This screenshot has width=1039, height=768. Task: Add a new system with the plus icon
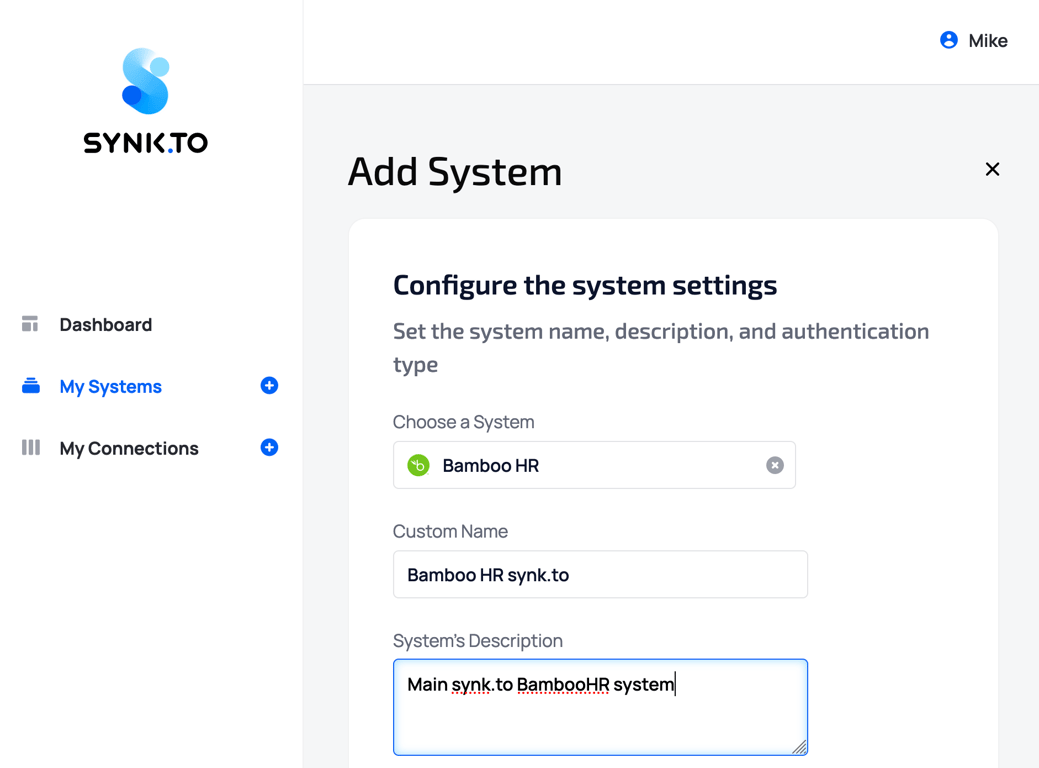(x=269, y=386)
